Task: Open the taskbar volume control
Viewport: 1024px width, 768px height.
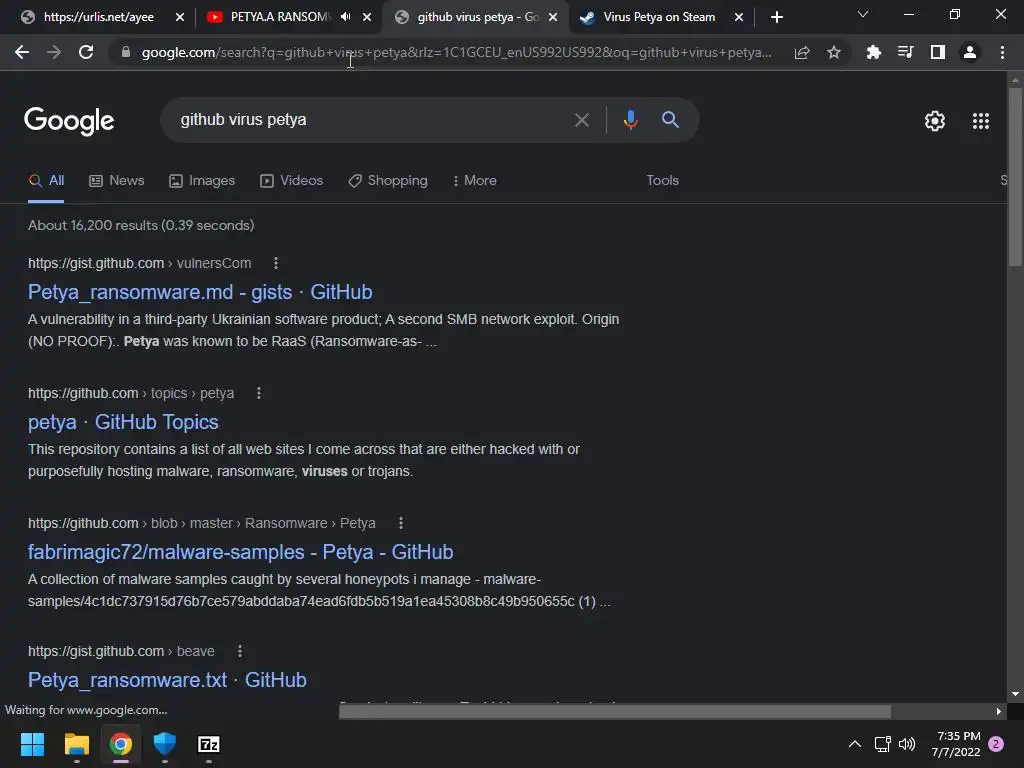Action: [907, 744]
